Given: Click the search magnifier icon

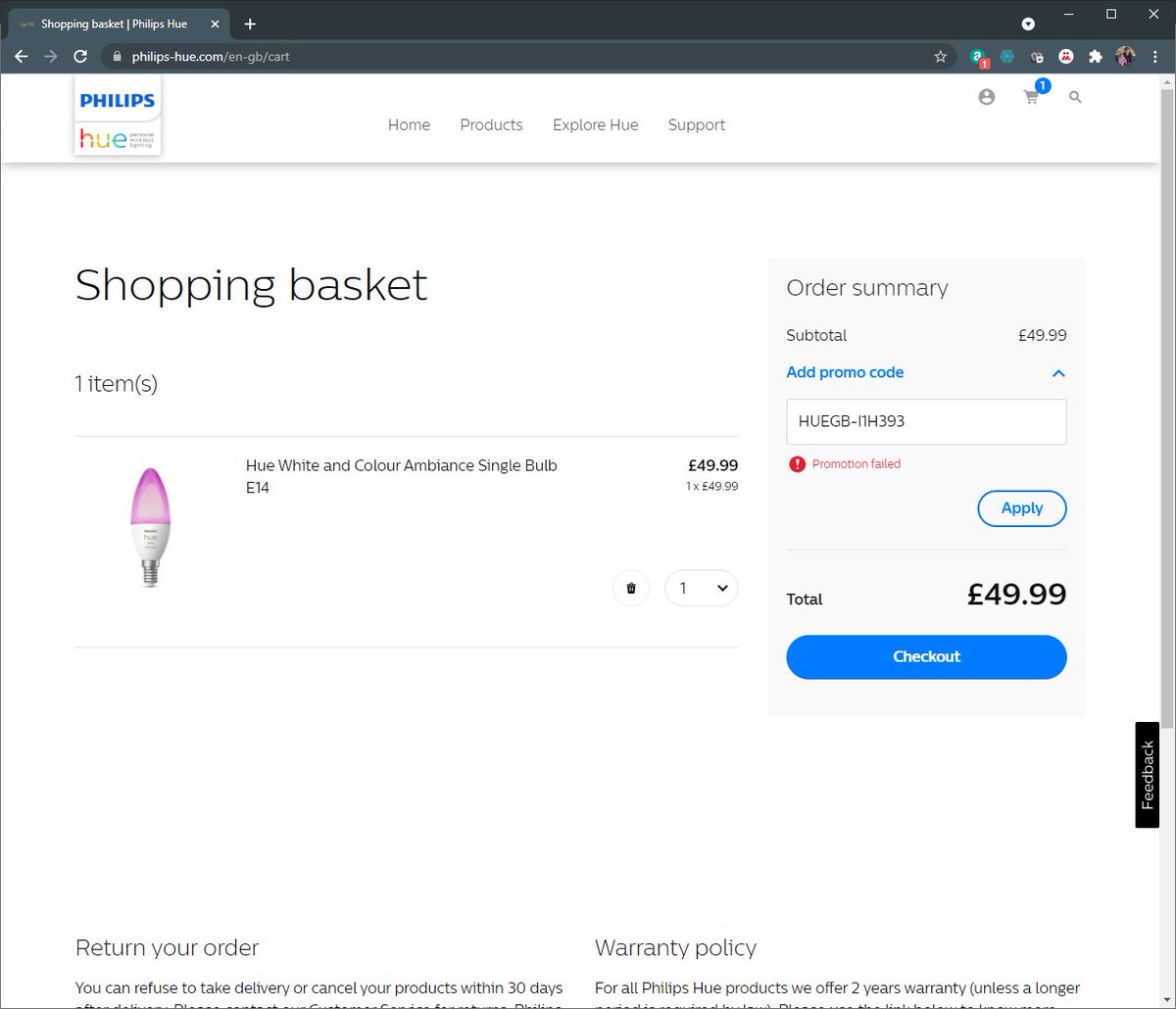Looking at the screenshot, I should pos(1075,97).
